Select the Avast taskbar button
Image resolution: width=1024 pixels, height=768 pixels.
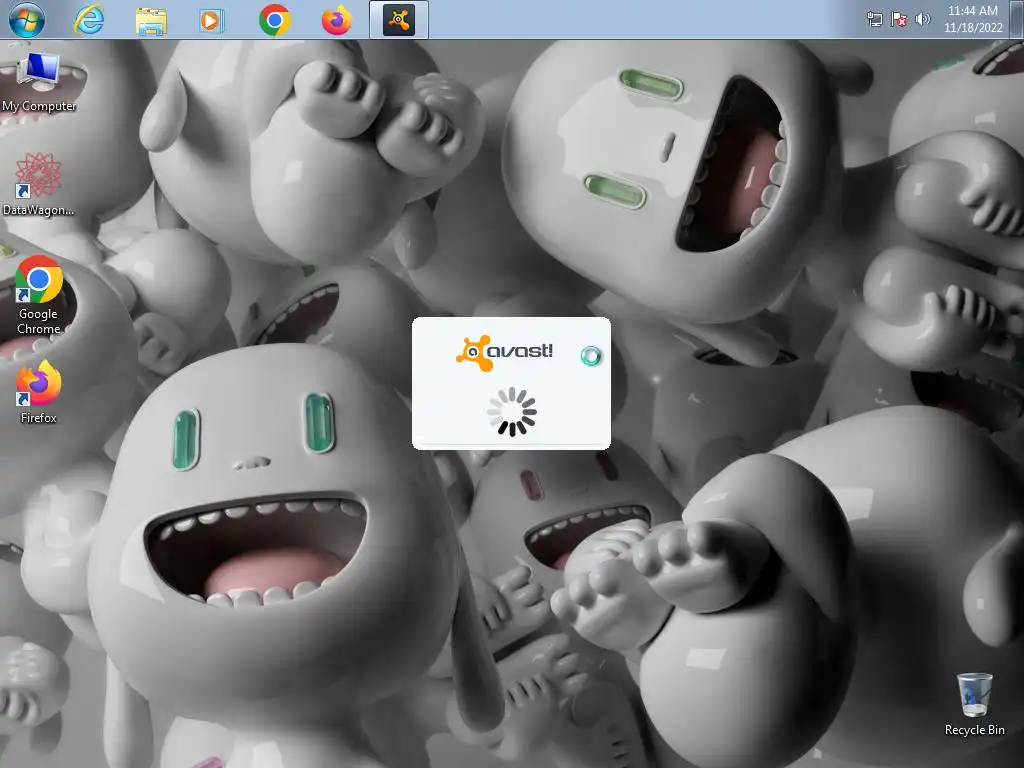coord(398,20)
